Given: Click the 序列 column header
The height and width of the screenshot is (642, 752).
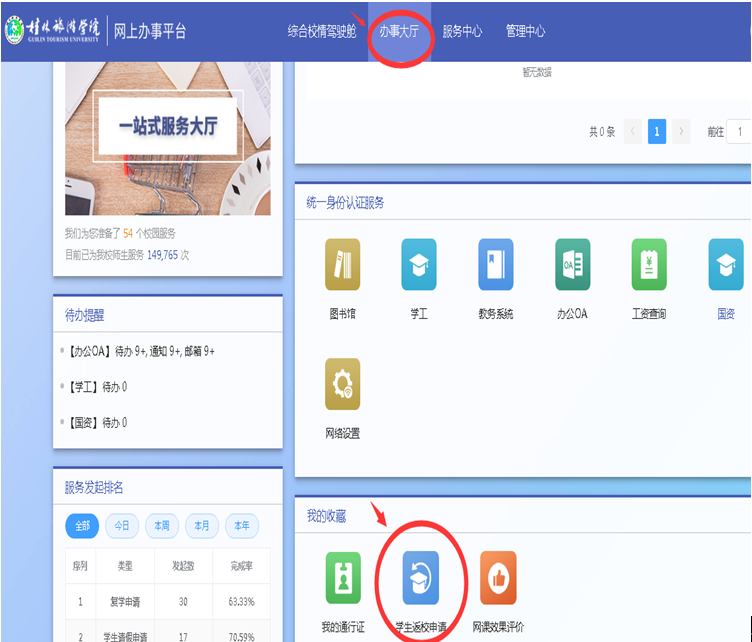Looking at the screenshot, I should click(x=80, y=566).
